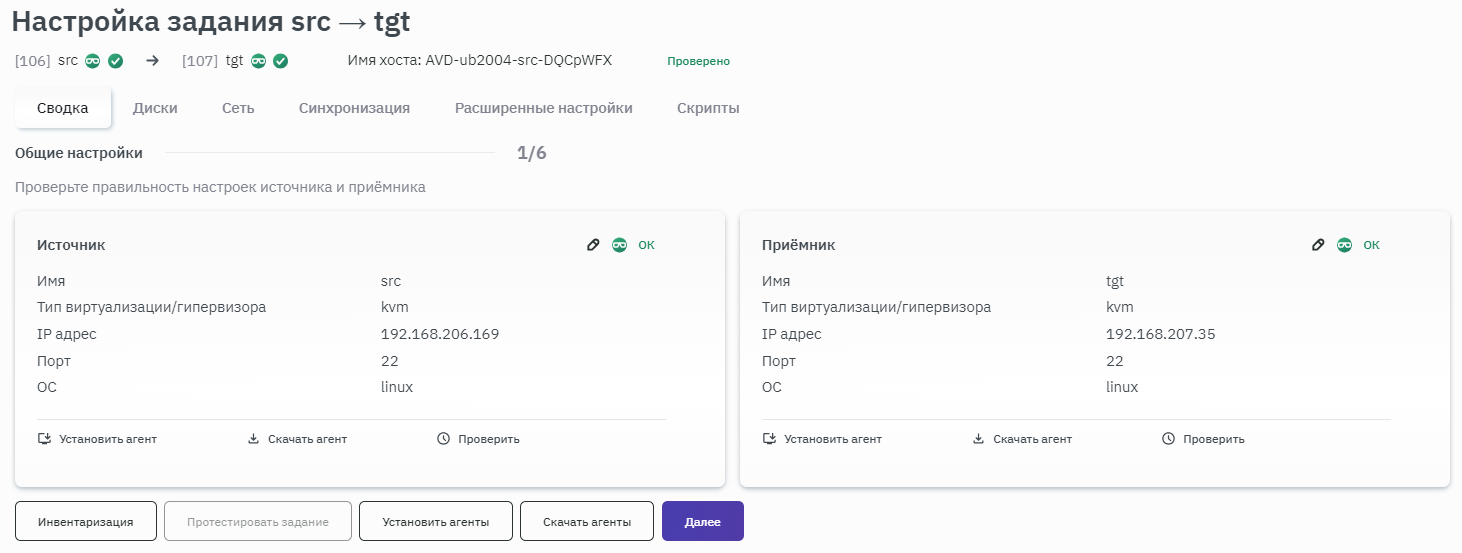The image size is (1462, 553).
Task: Click the green checkmark icon next to tgt
Action: [281, 61]
